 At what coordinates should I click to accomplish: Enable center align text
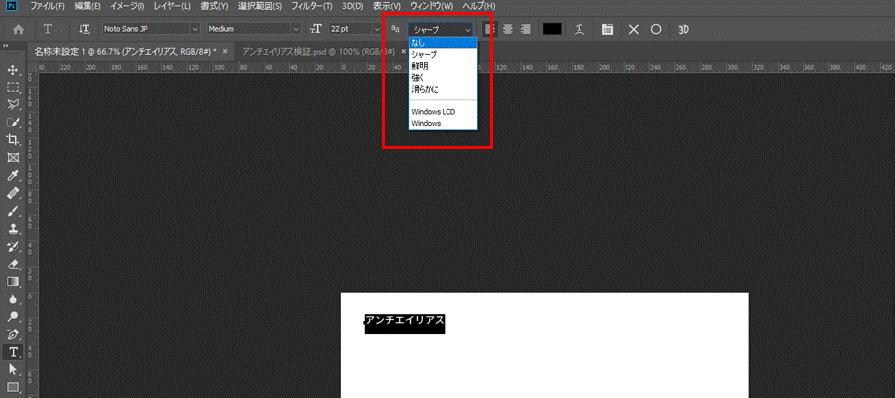[507, 29]
